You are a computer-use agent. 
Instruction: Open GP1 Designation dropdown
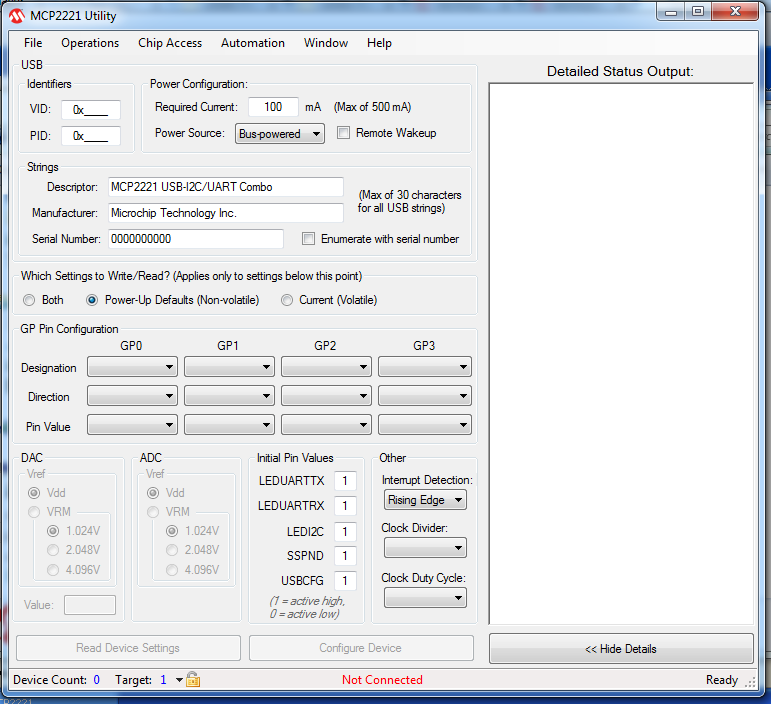click(x=229, y=367)
